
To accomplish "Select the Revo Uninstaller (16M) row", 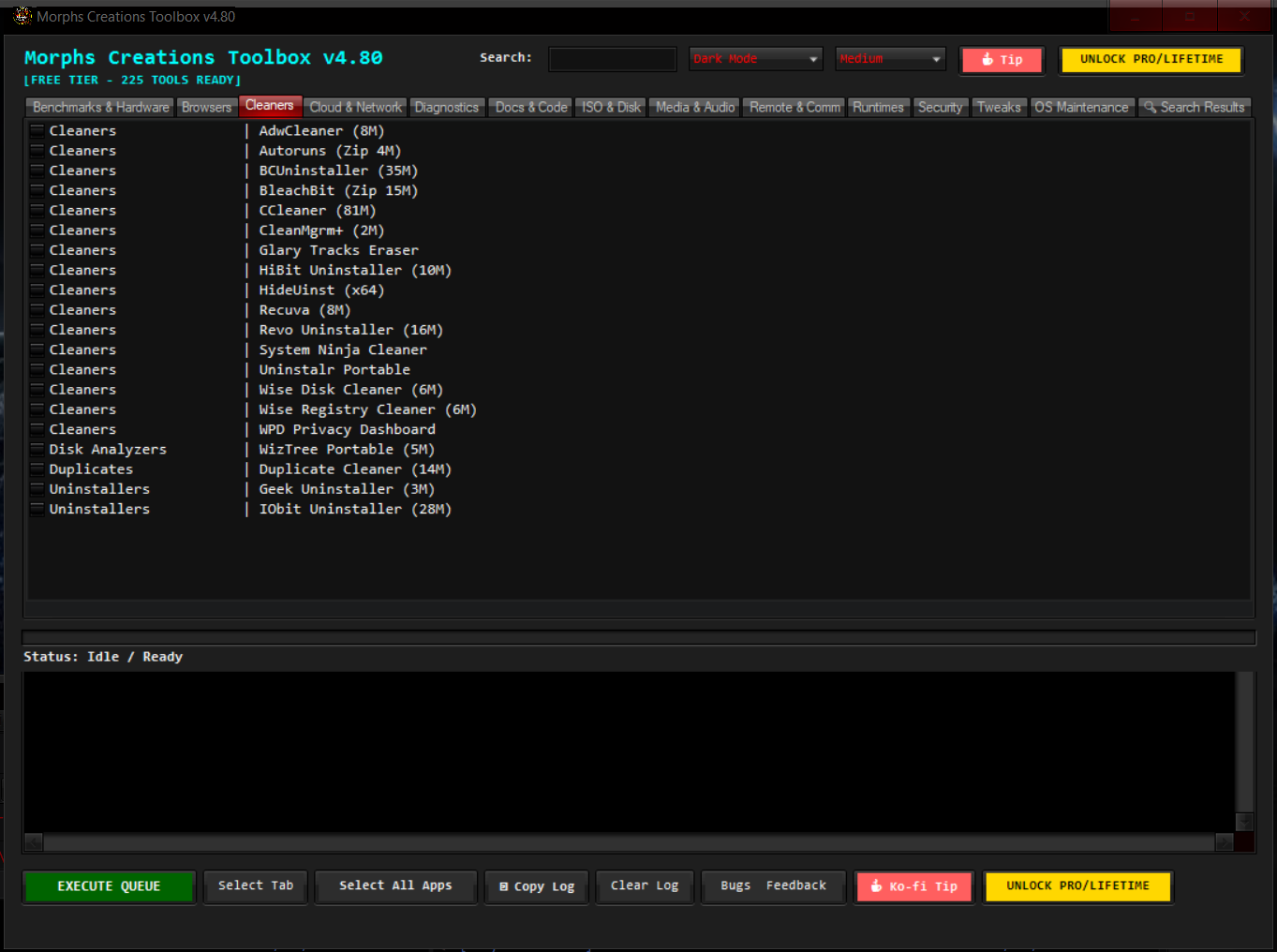I will pyautogui.click(x=639, y=330).
